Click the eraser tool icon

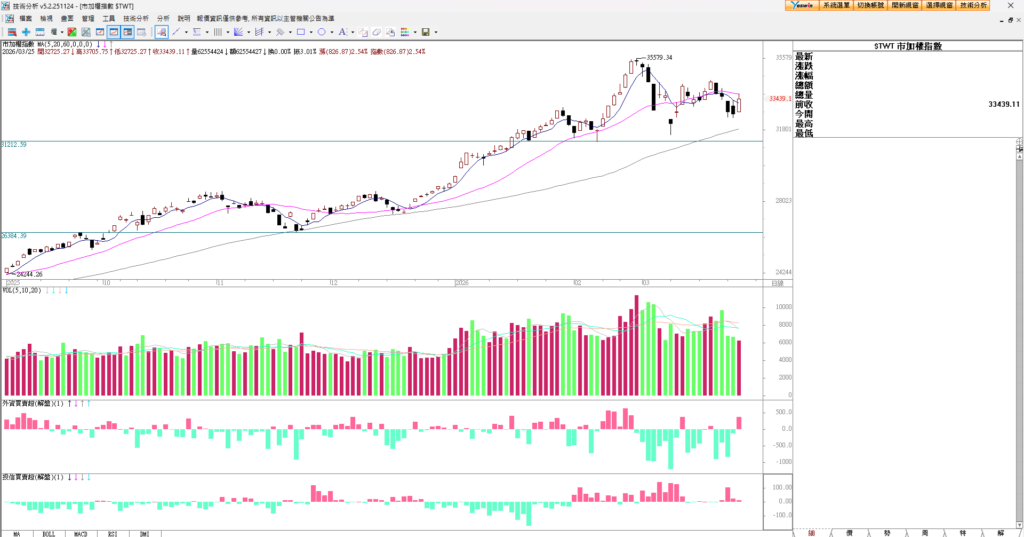[x=376, y=32]
